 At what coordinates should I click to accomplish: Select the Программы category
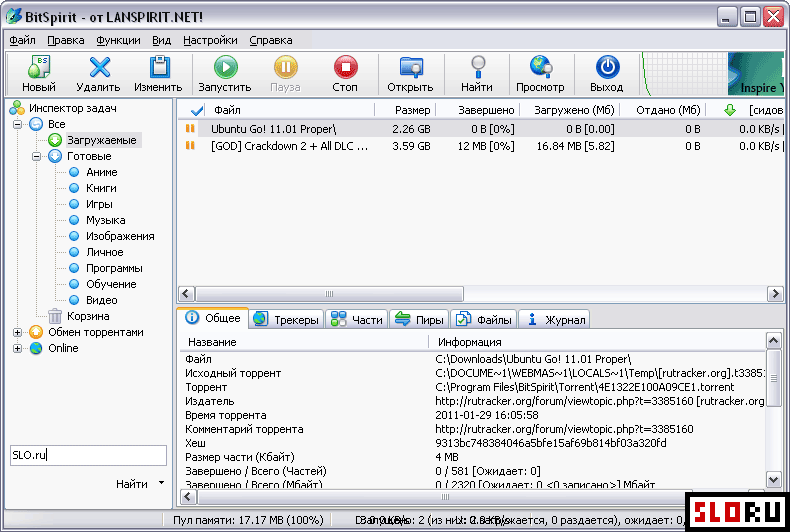pyautogui.click(x=114, y=269)
